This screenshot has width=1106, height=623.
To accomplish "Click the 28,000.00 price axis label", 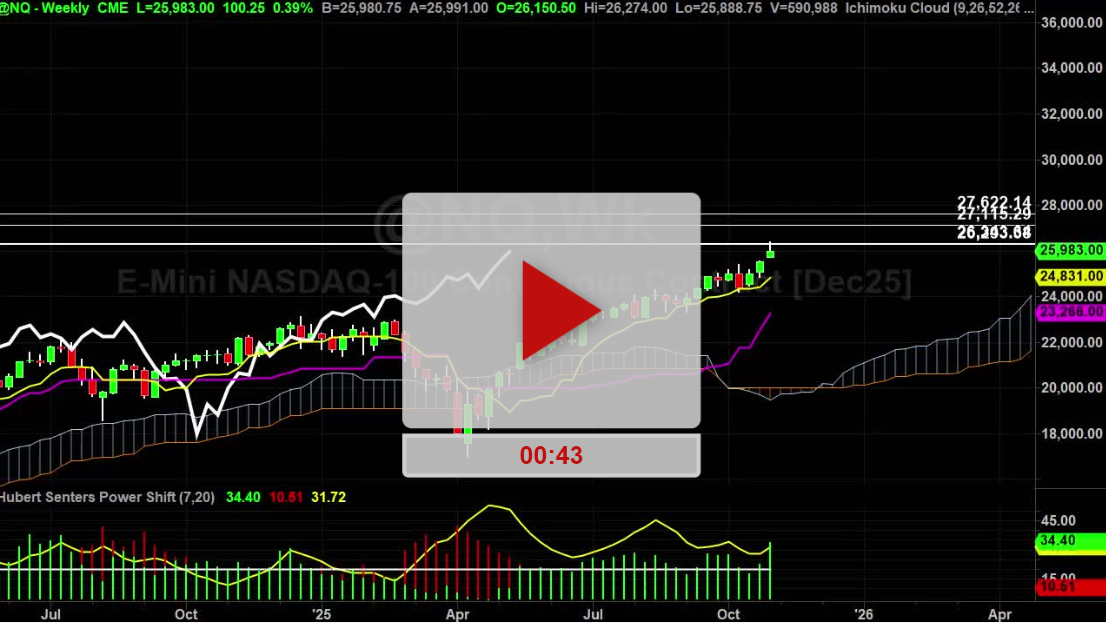I will 1071,205.
